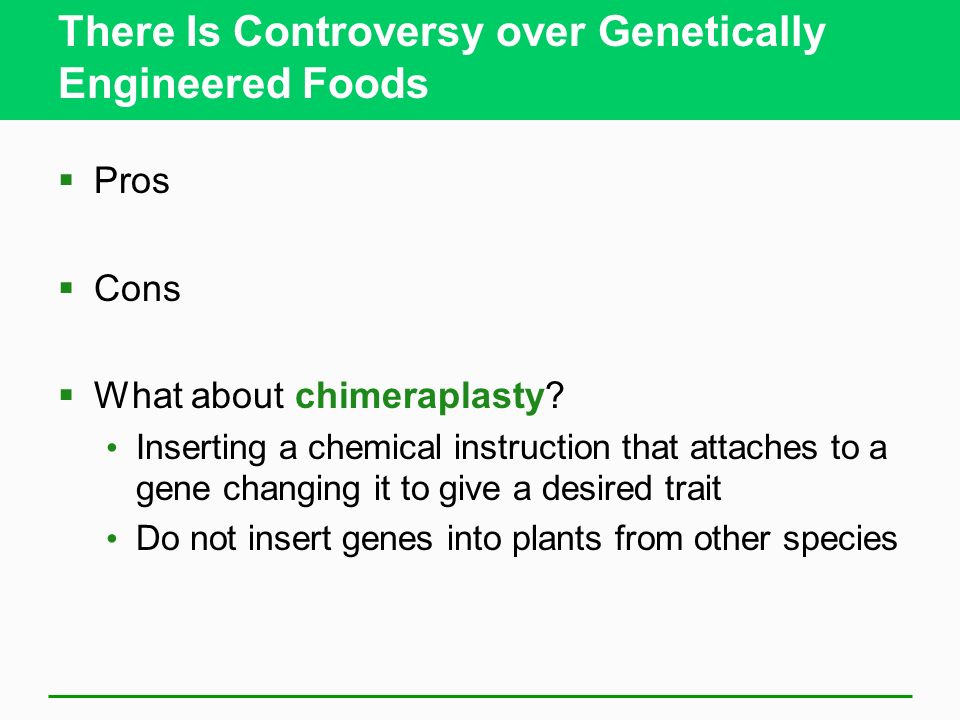Click the words gene changing
This screenshot has height=720, width=960.
pos(248,490)
